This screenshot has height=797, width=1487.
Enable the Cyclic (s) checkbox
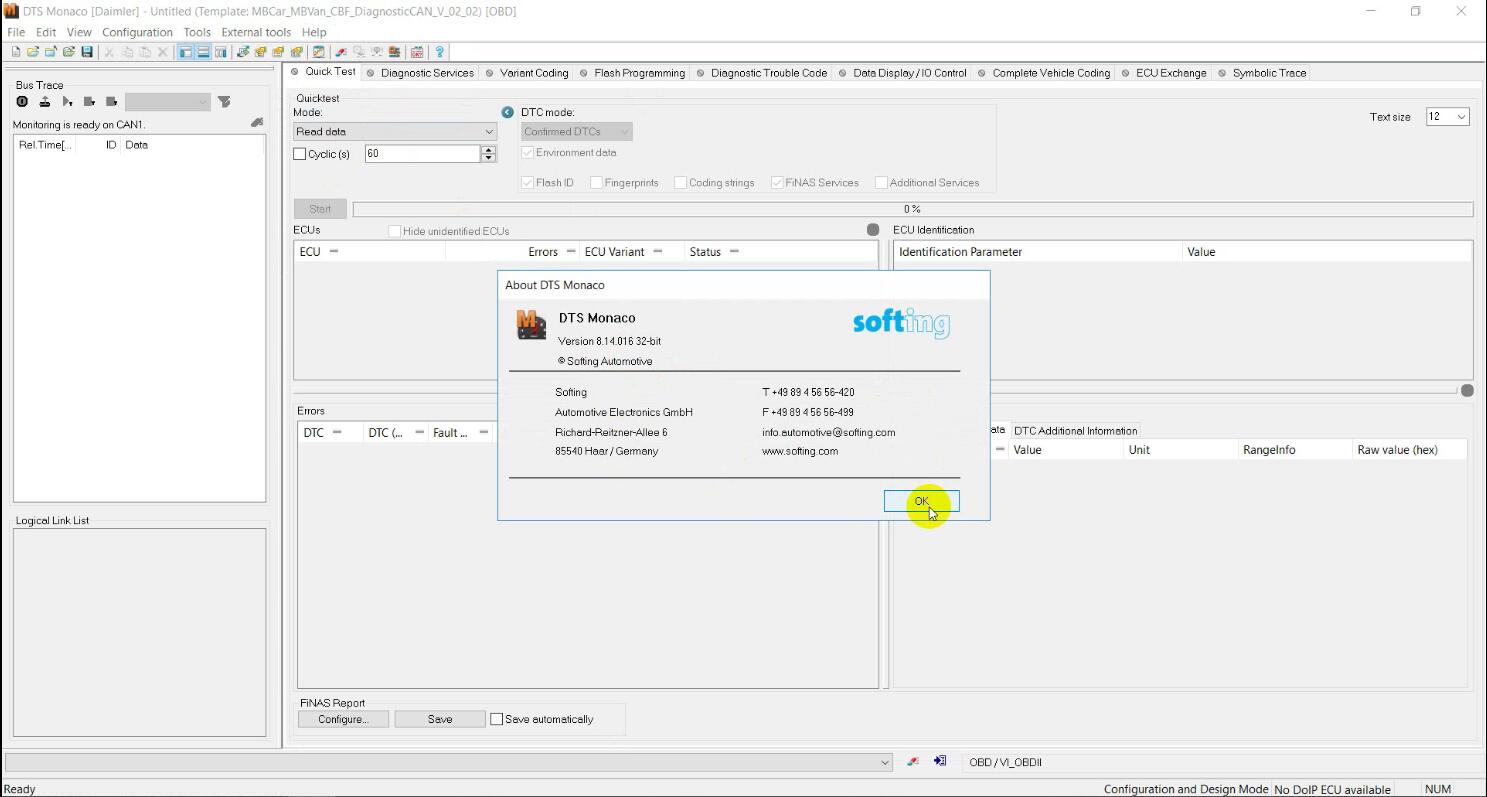(299, 154)
